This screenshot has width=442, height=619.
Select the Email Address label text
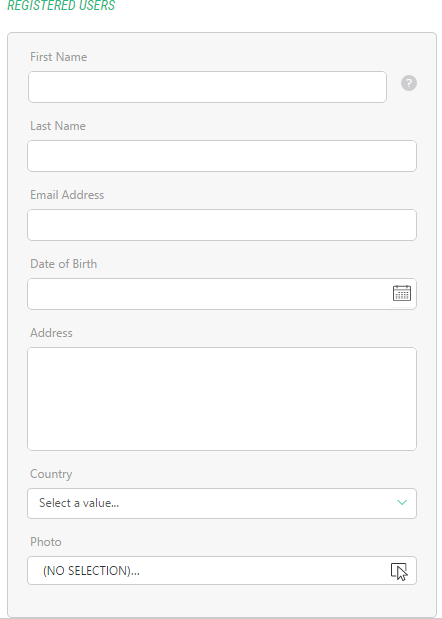coord(67,195)
